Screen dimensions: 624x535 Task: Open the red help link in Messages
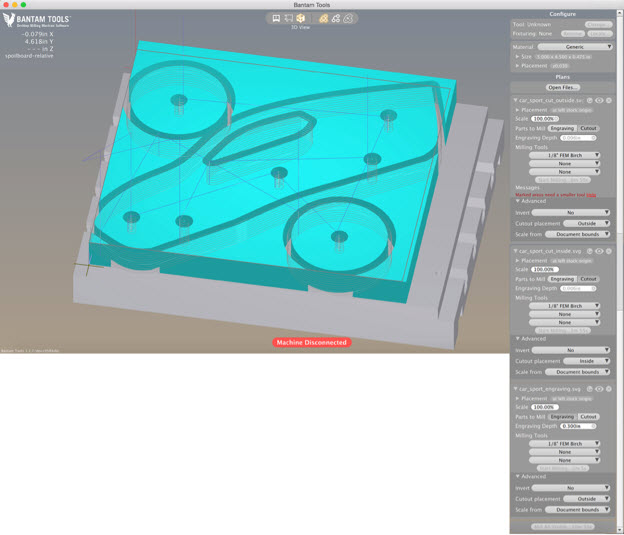tap(591, 195)
